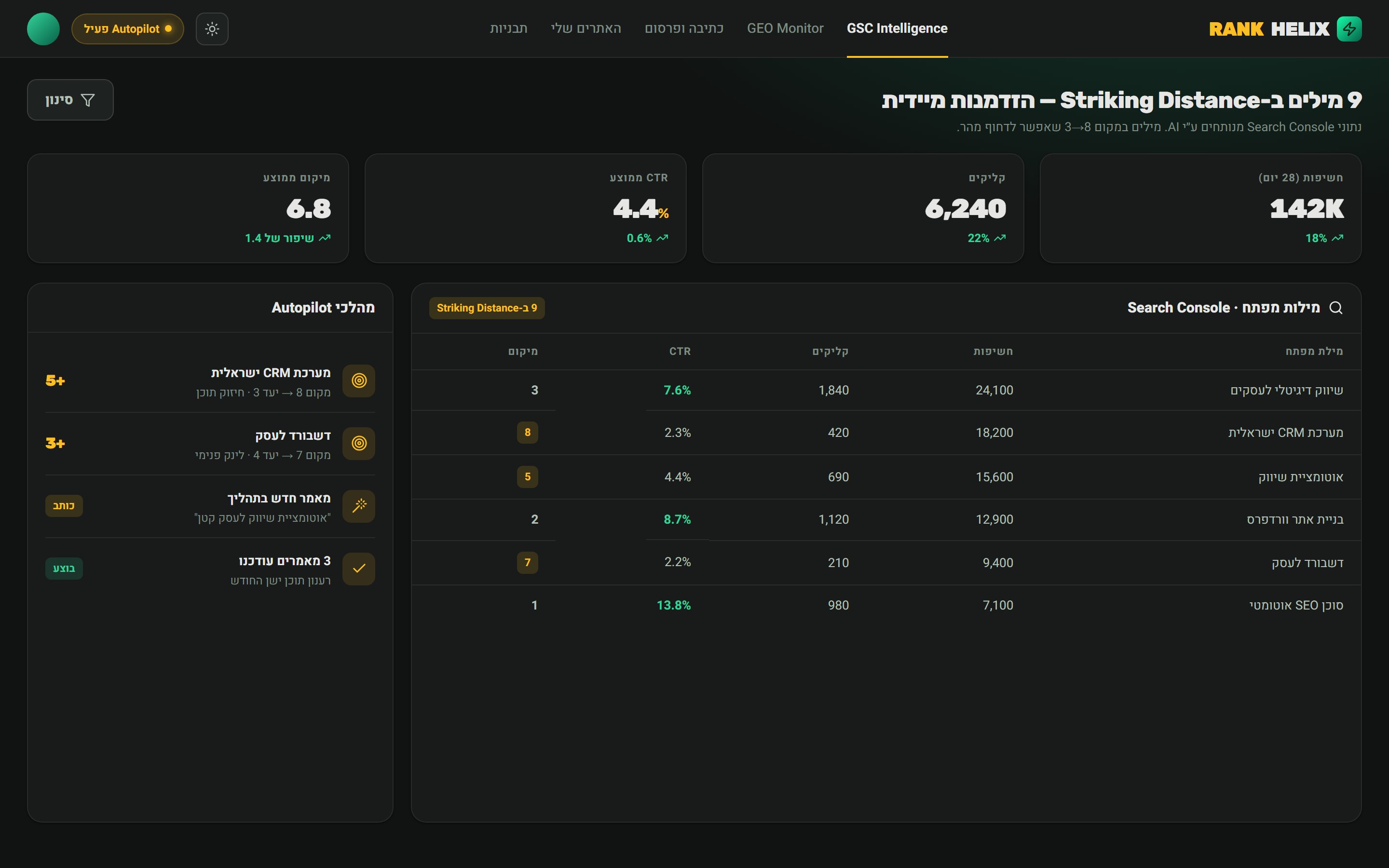Select keyword דשבורד לעסק in the table
Image resolution: width=1389 pixels, height=868 pixels.
tap(1307, 563)
